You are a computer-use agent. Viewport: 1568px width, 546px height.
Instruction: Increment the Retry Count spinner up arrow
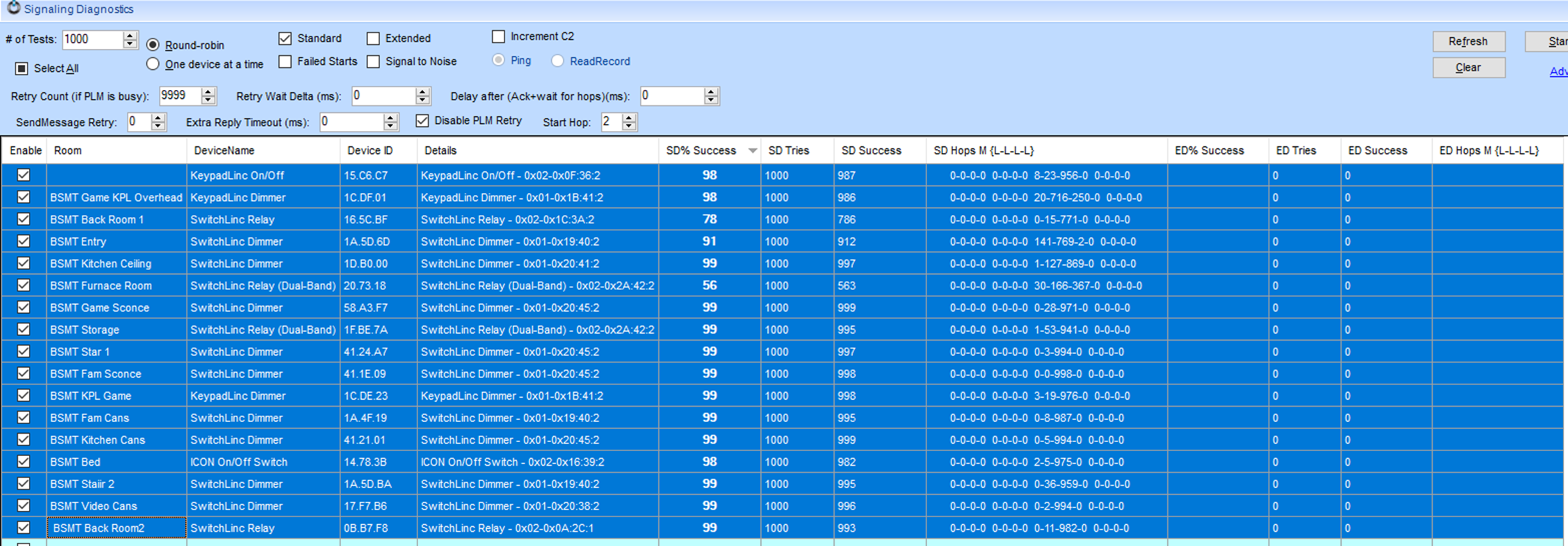[208, 92]
